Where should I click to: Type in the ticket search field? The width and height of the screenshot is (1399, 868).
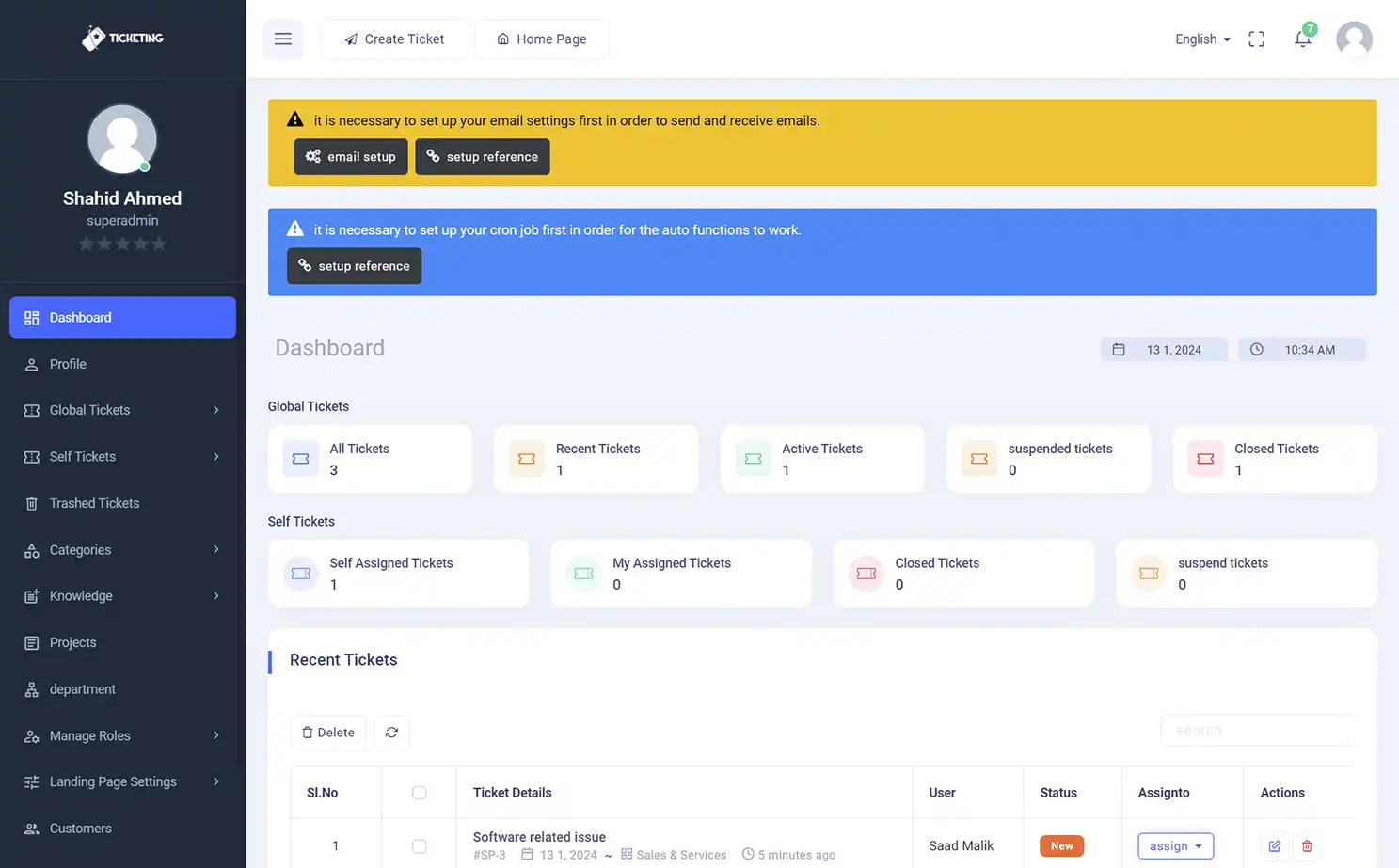pyautogui.click(x=1258, y=730)
